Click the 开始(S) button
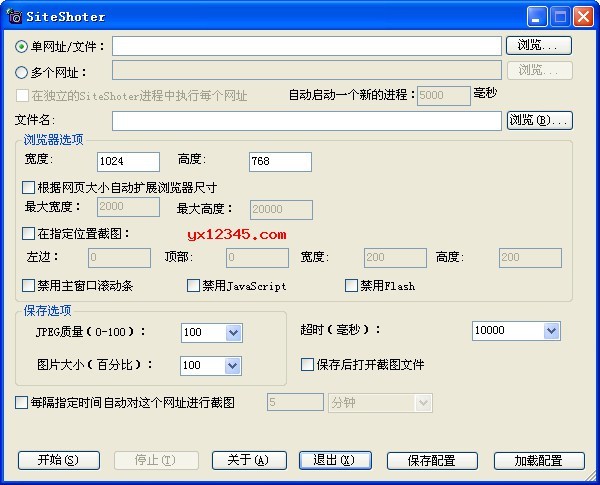 pyautogui.click(x=59, y=460)
